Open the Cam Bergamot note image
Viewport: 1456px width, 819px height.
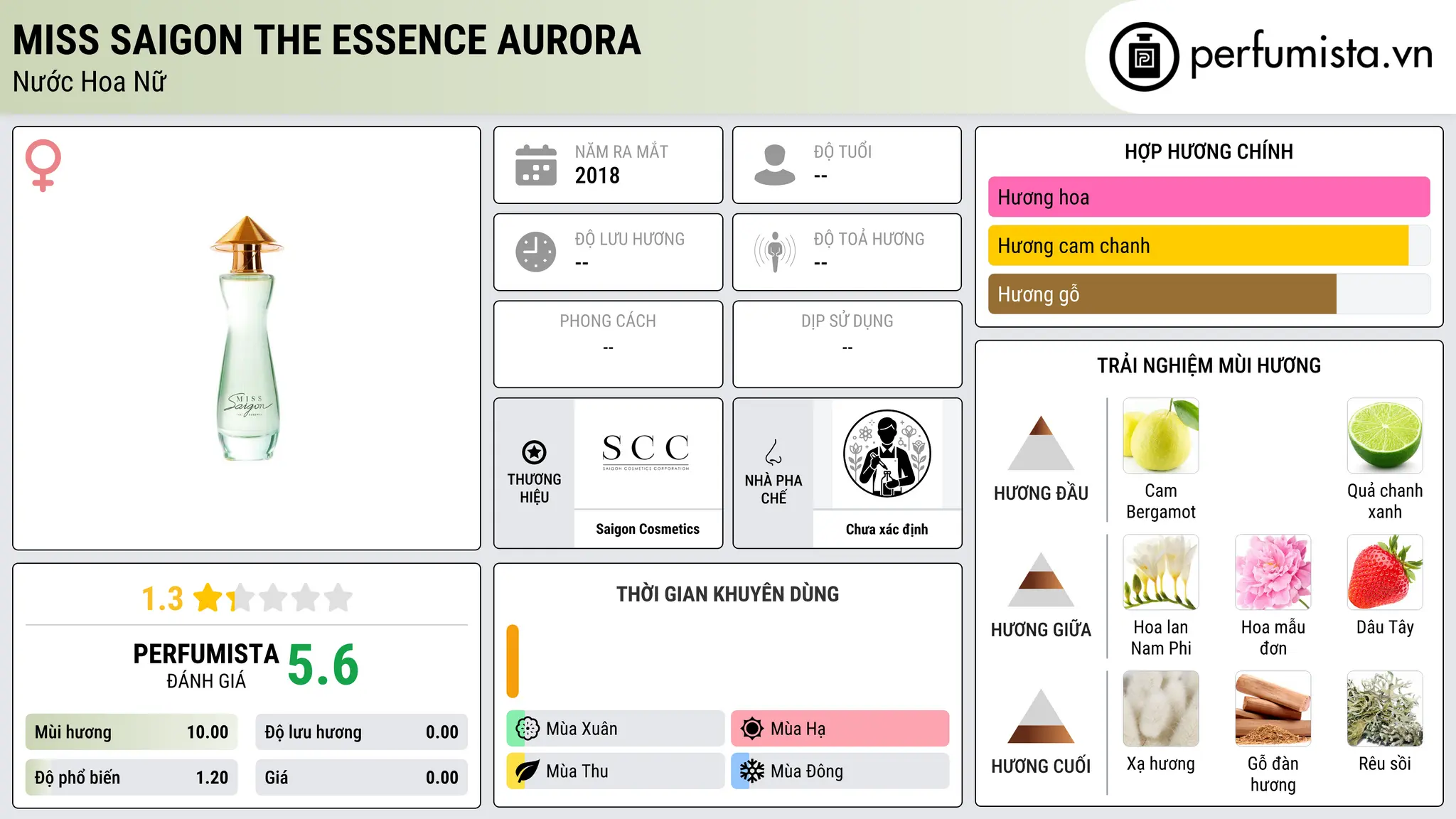coord(1161,436)
